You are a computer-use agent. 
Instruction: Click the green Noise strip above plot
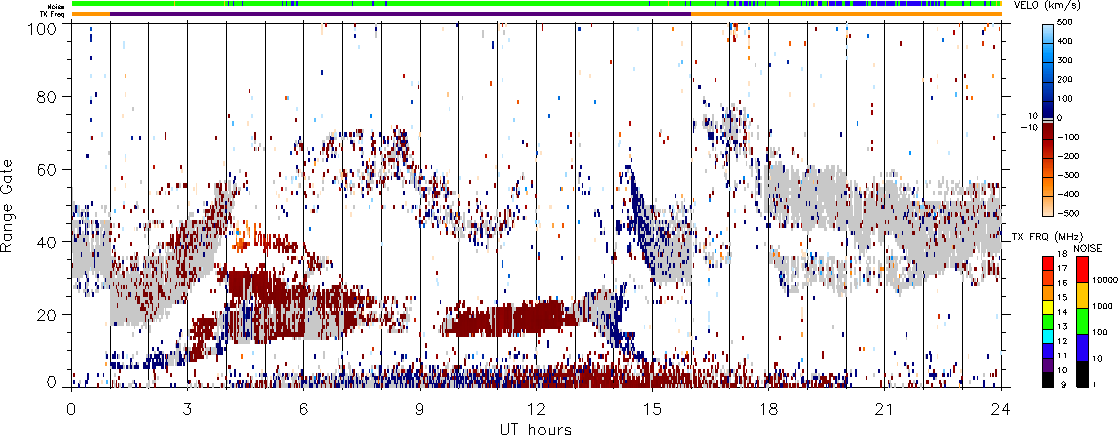536,4
